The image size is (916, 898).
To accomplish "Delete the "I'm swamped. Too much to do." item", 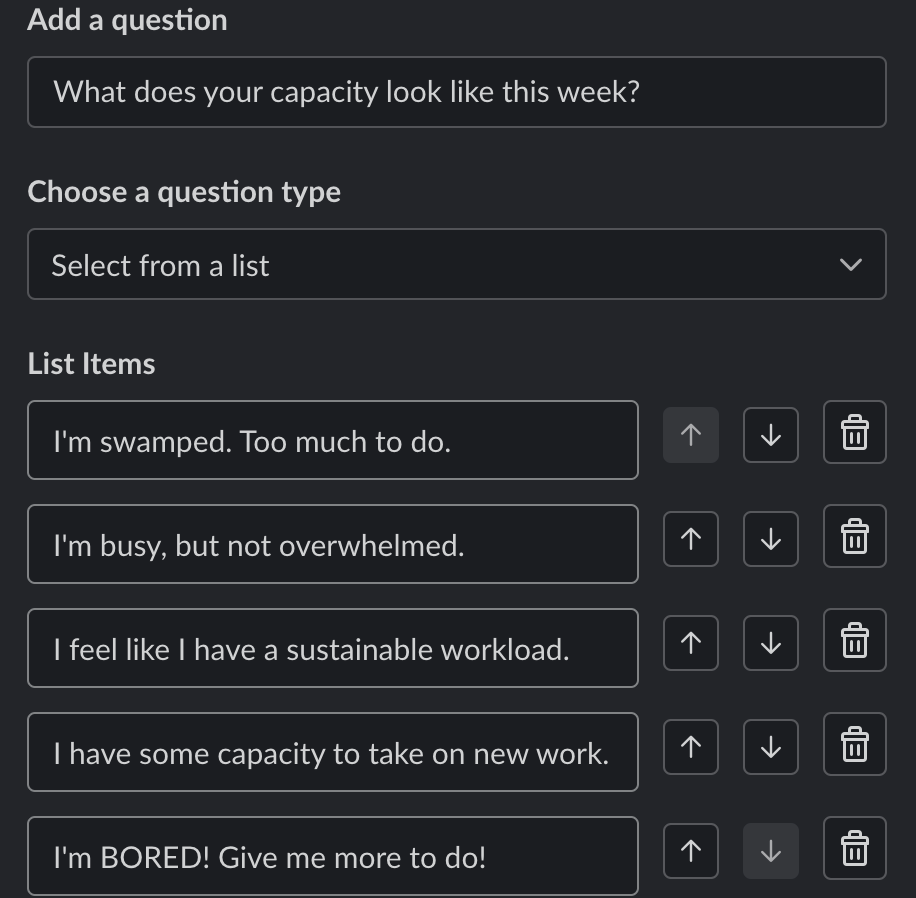I will (854, 433).
